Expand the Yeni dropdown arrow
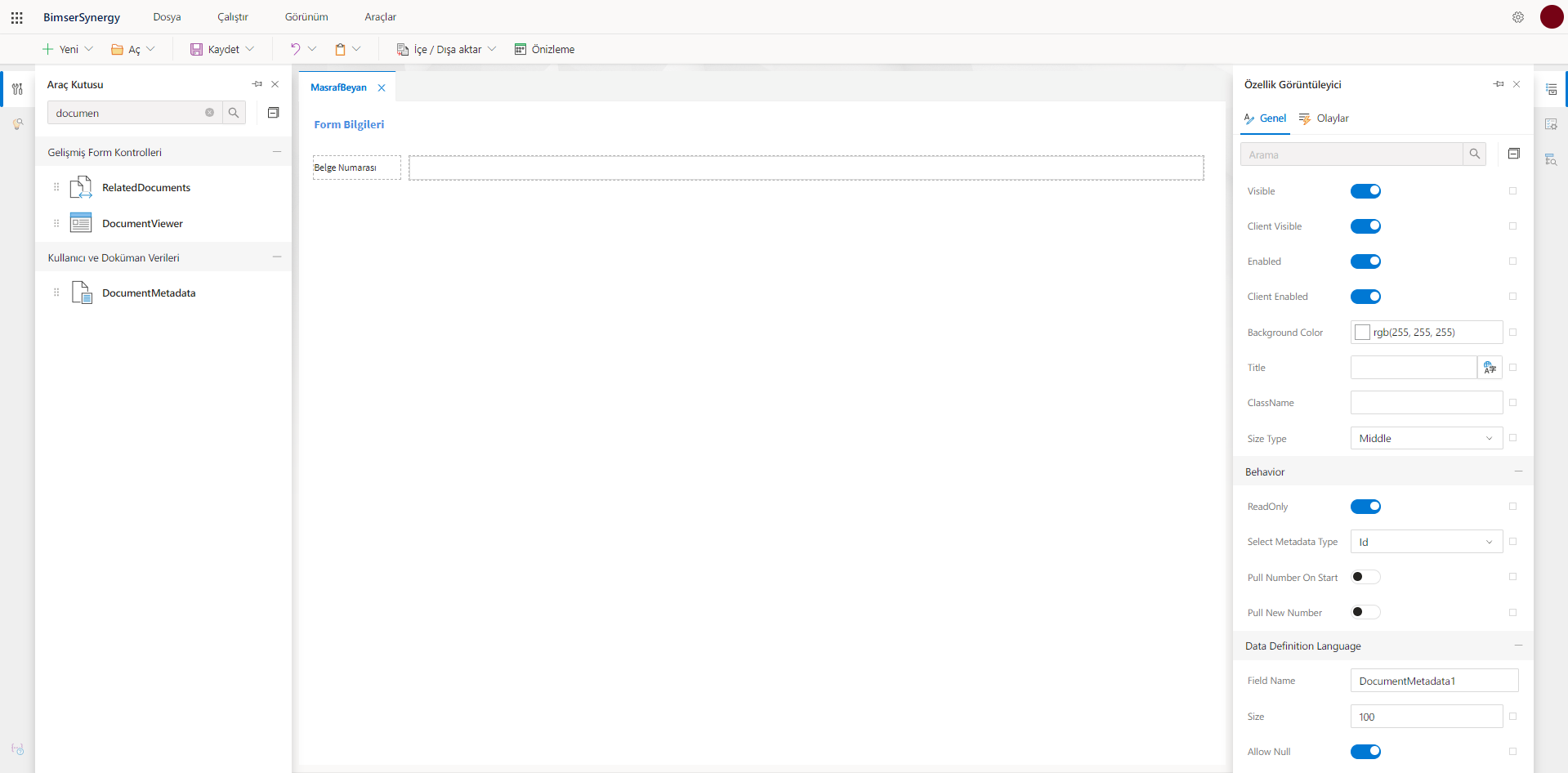This screenshot has width=1568, height=773. [89, 49]
